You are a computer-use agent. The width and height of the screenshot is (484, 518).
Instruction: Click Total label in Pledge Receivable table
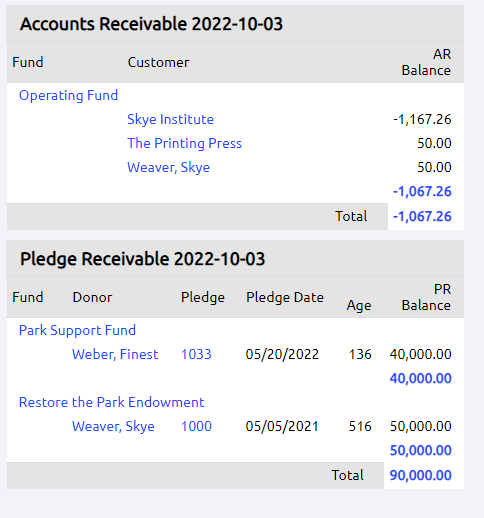coord(347,476)
